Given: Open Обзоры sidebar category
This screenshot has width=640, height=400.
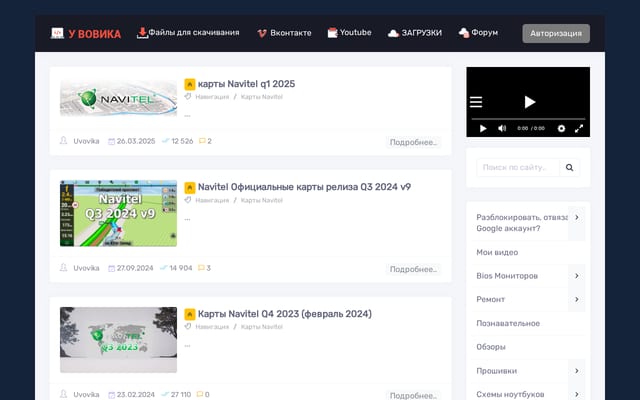Looking at the screenshot, I should click(491, 347).
